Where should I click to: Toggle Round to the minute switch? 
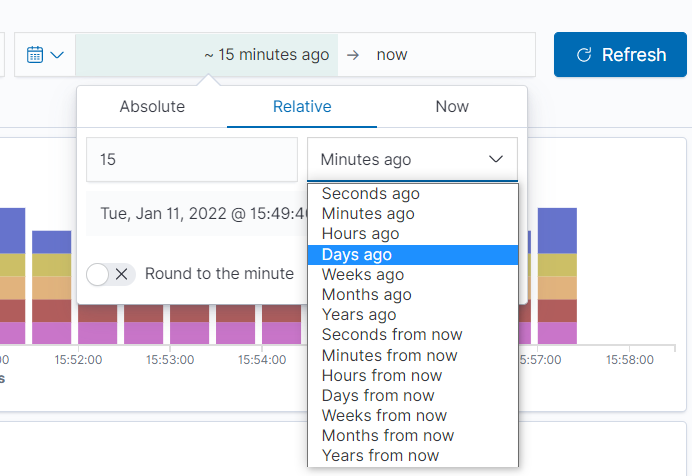click(x=111, y=274)
